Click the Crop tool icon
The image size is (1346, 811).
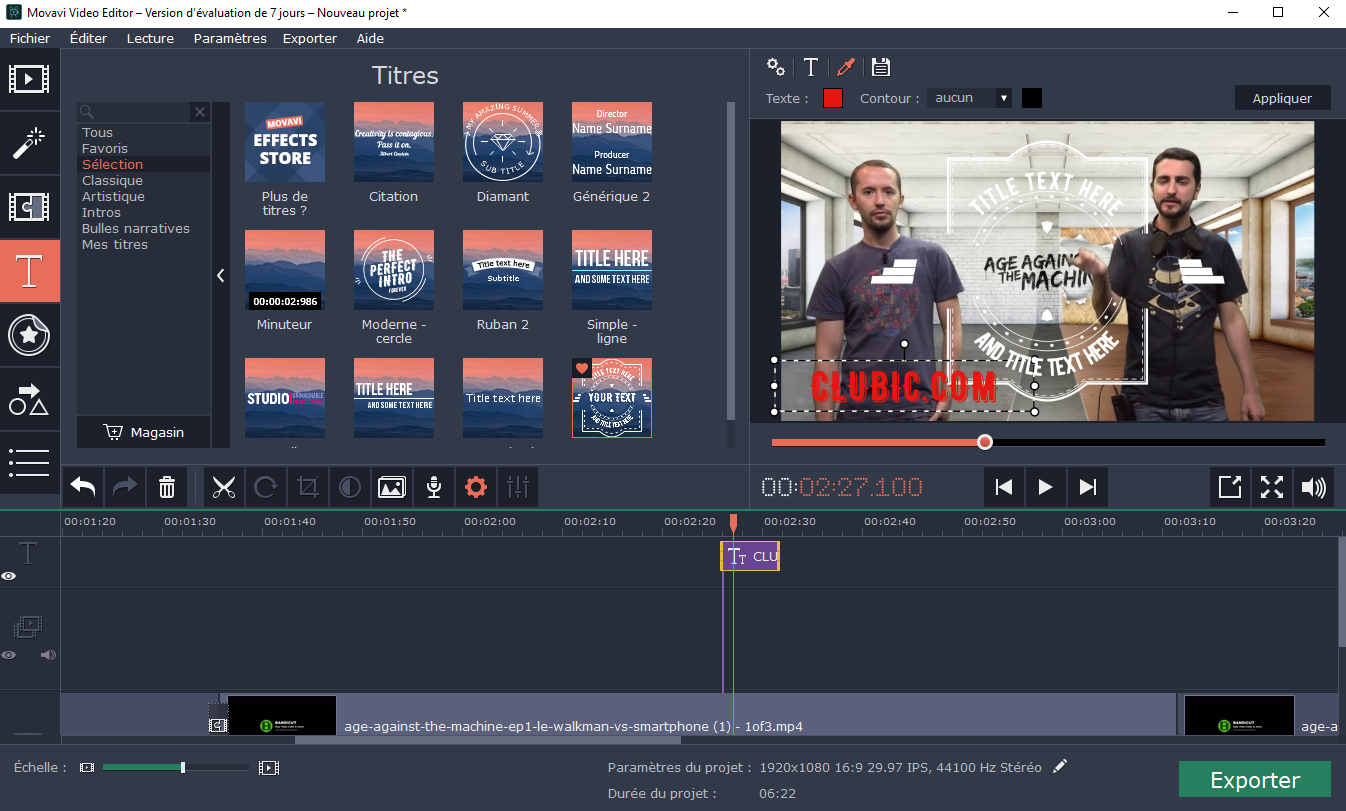[308, 487]
